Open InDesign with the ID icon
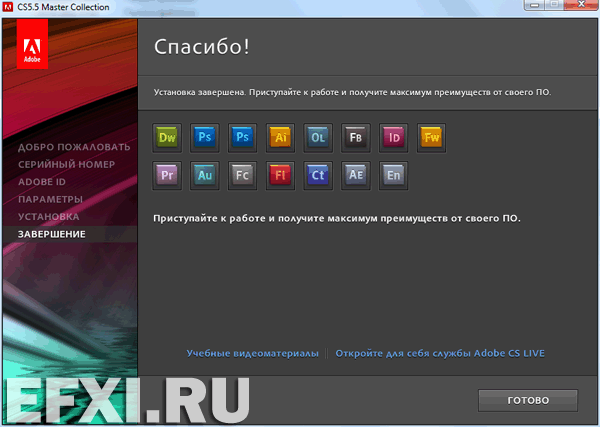Screen dimensions: 600x427 coord(394,138)
